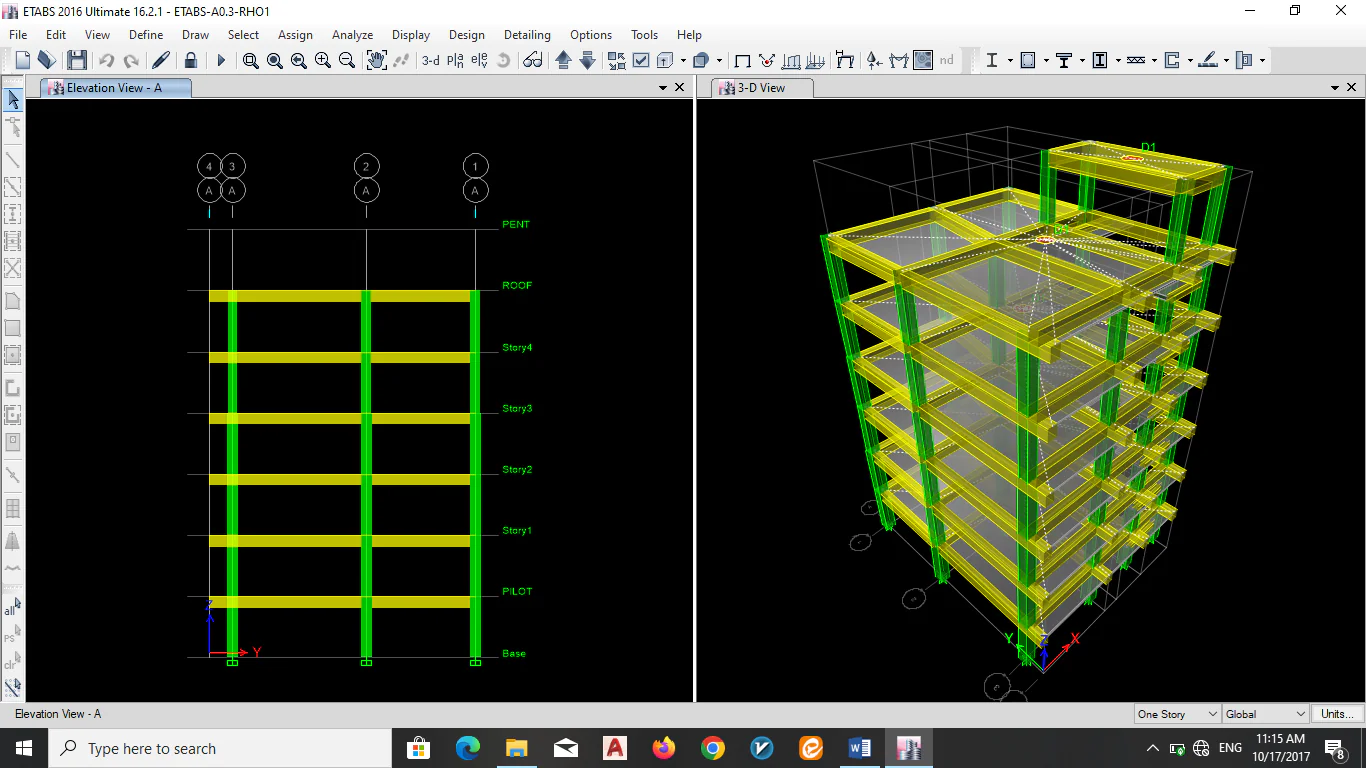Run analysis with the play arrow
The width and height of the screenshot is (1366, 768).
click(221, 61)
